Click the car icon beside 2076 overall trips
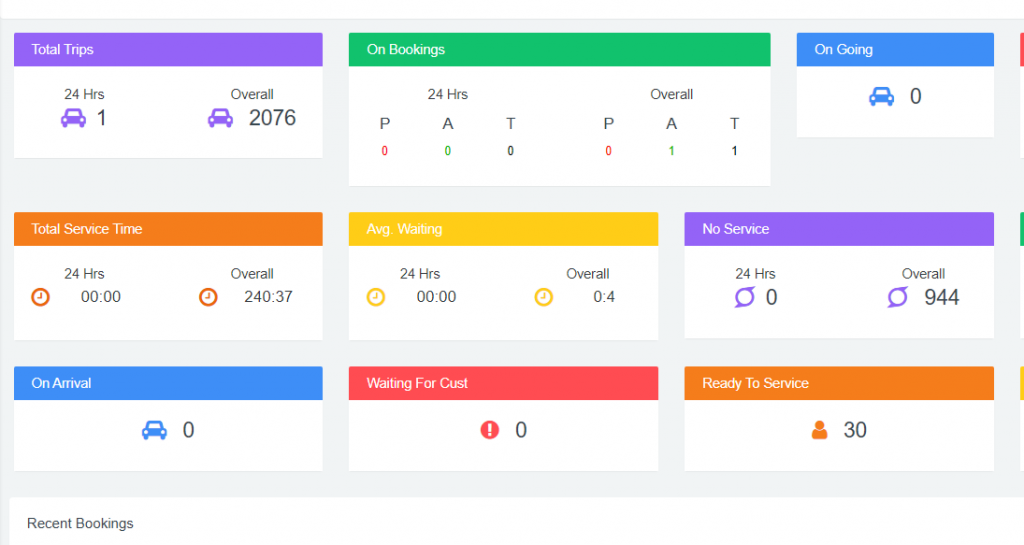 (x=220, y=118)
